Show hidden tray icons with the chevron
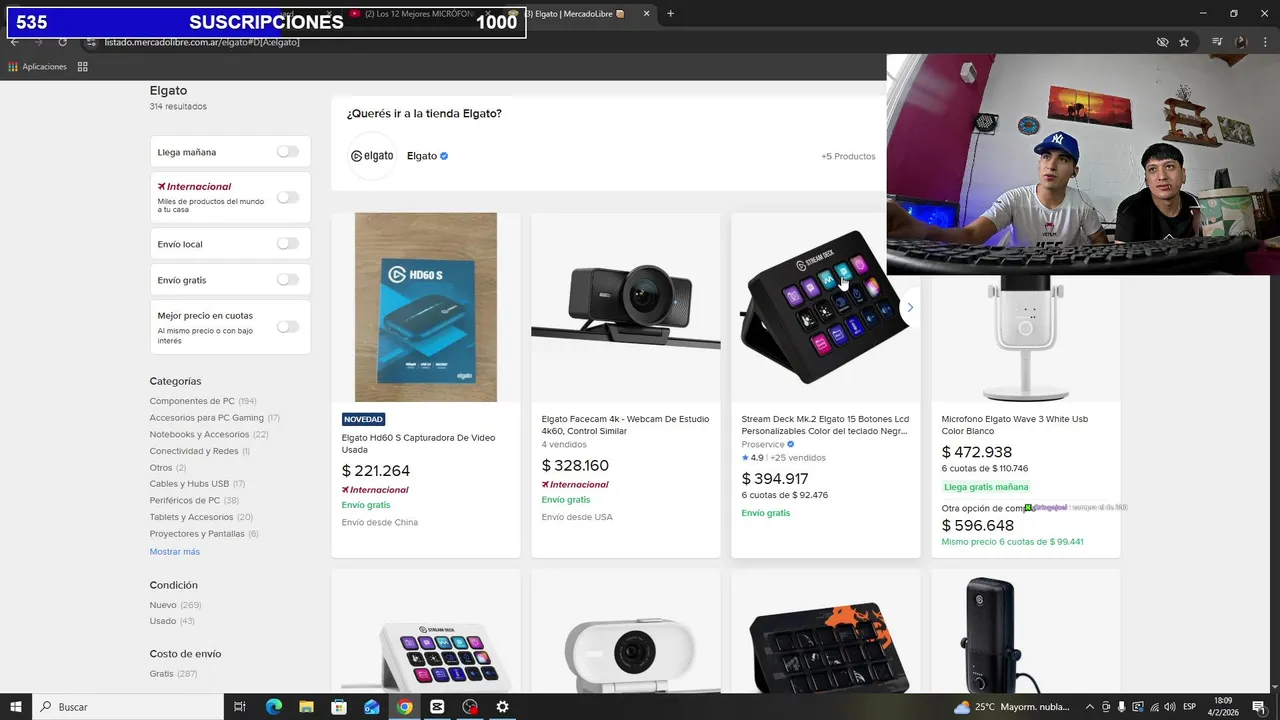 (1090, 707)
